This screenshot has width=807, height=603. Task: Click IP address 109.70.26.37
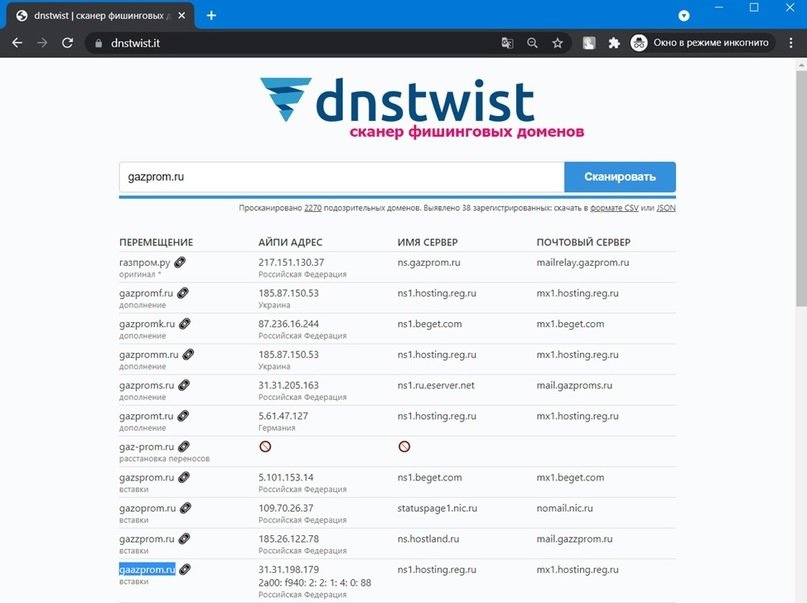(286, 508)
